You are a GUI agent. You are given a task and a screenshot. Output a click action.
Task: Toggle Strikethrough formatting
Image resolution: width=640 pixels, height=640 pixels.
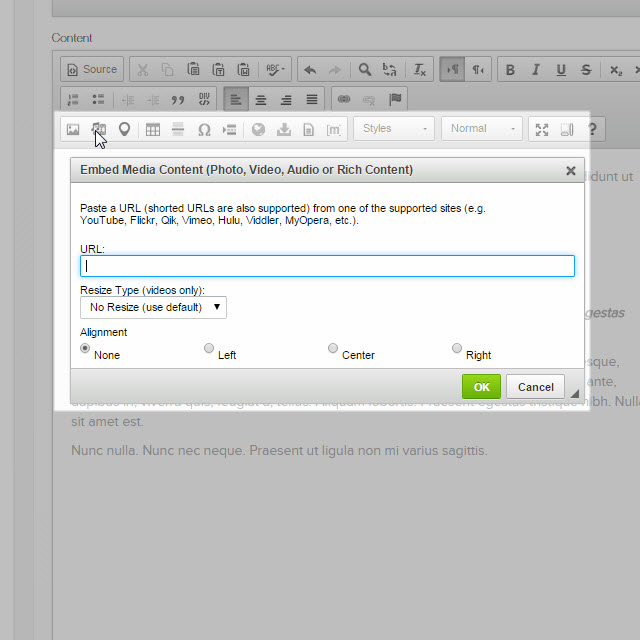click(x=586, y=70)
